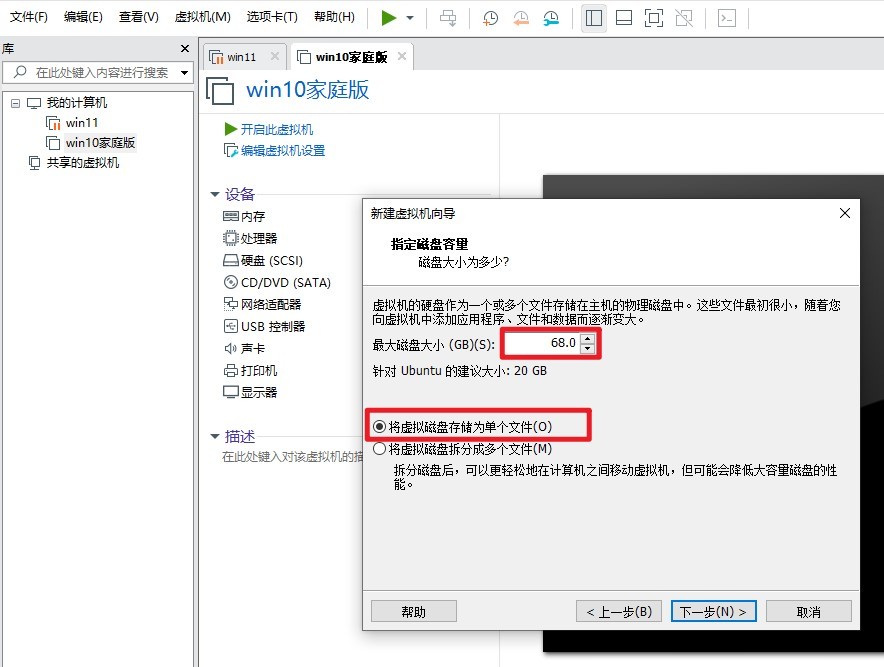Image resolution: width=884 pixels, height=667 pixels.
Task: Click the 最大磁盘大小 value field
Action: click(x=542, y=343)
